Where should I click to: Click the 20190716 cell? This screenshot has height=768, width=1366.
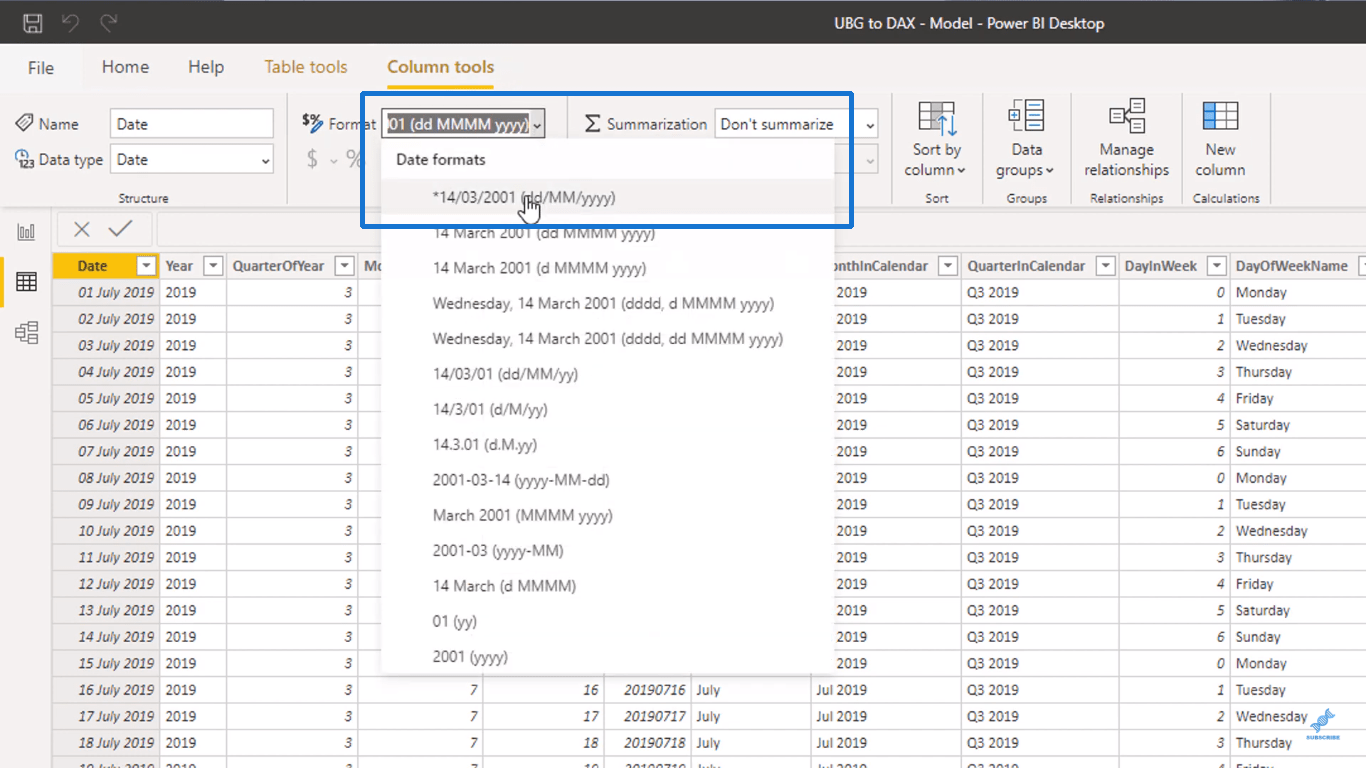click(x=647, y=690)
